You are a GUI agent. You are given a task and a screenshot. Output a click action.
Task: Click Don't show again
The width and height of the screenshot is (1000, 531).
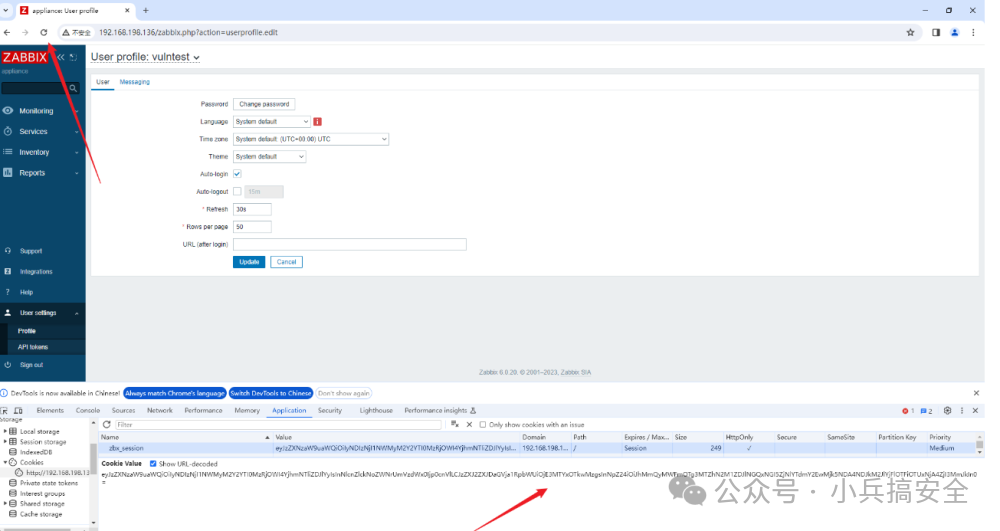(344, 393)
